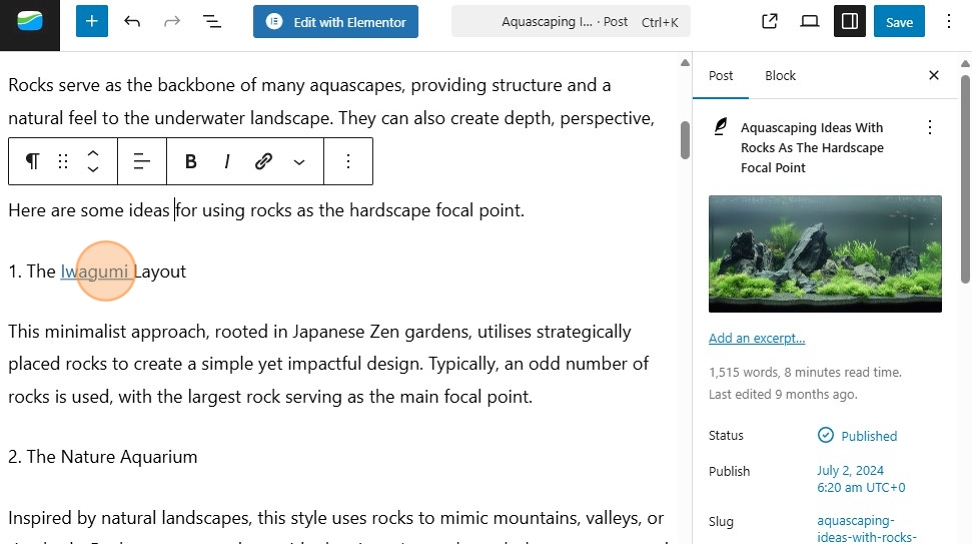The height and width of the screenshot is (544, 972).
Task: Toggle bold formatting
Action: click(190, 161)
